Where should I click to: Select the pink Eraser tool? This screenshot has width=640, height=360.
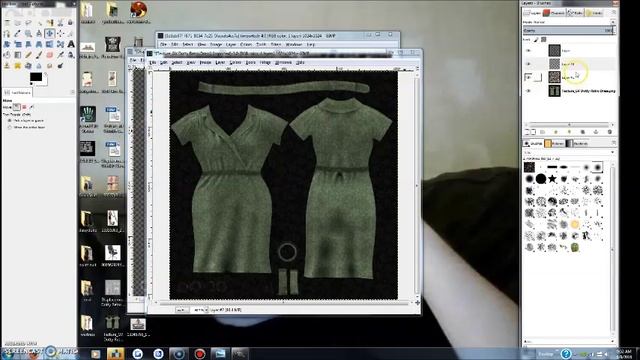point(50,55)
